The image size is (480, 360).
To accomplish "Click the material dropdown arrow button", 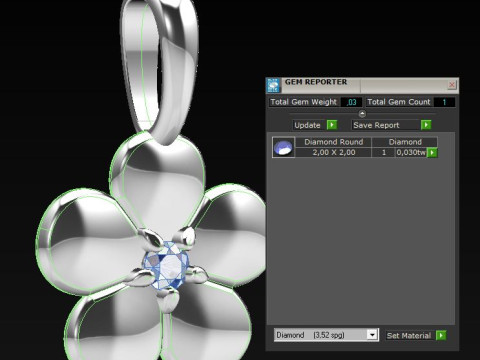I will (x=372, y=335).
